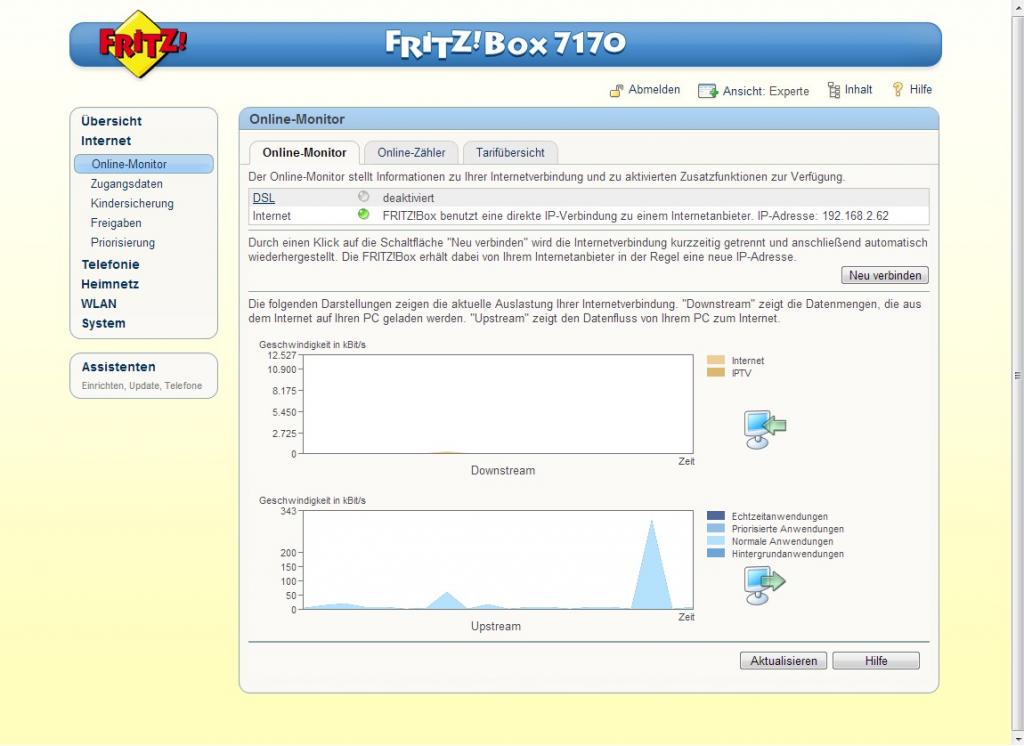Click the 'Einrichten, Update, Telefone' subtitle
The width and height of the screenshot is (1024, 746).
coord(142,386)
